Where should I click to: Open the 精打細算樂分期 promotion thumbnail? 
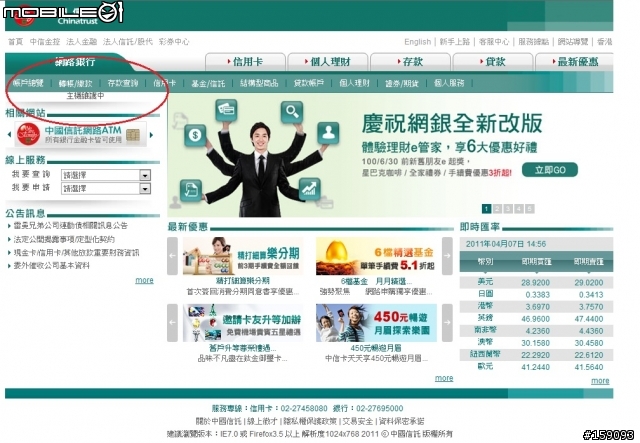pyautogui.click(x=243, y=256)
